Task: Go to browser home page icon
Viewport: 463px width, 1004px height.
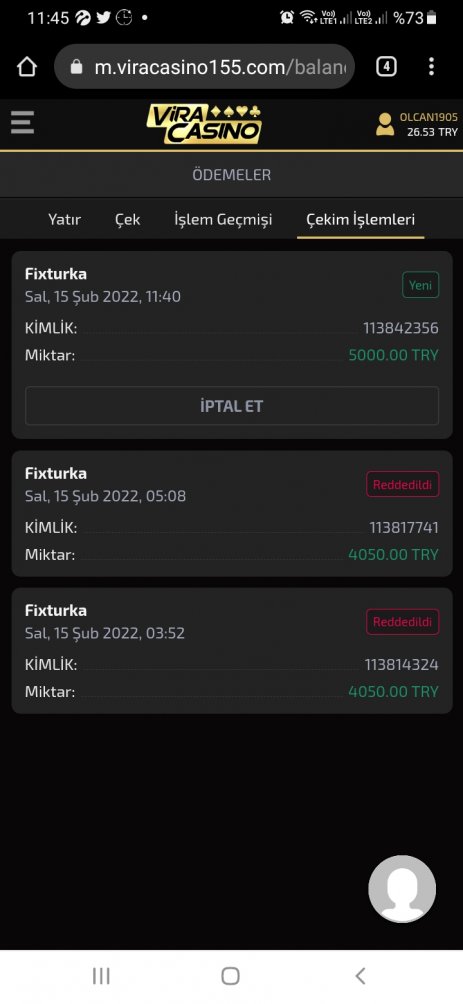Action: point(27,67)
